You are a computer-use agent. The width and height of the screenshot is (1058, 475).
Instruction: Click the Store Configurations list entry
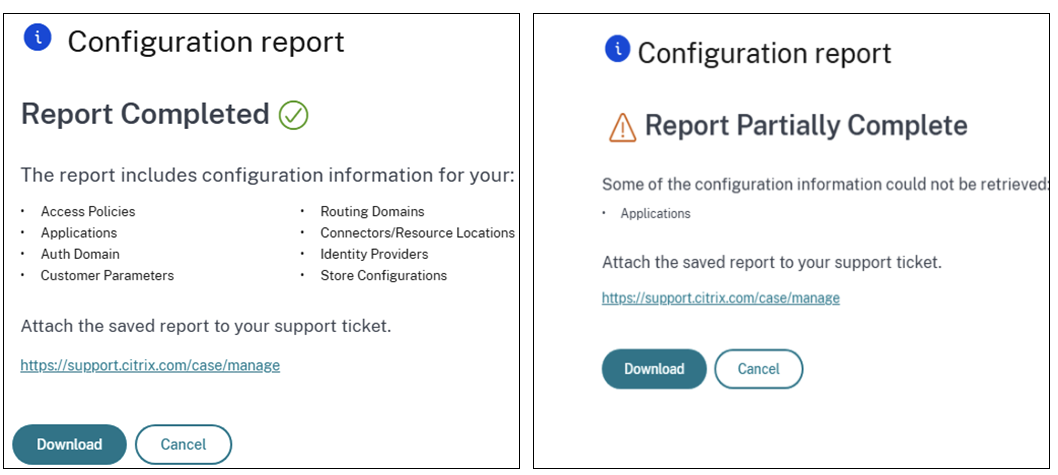pos(383,275)
